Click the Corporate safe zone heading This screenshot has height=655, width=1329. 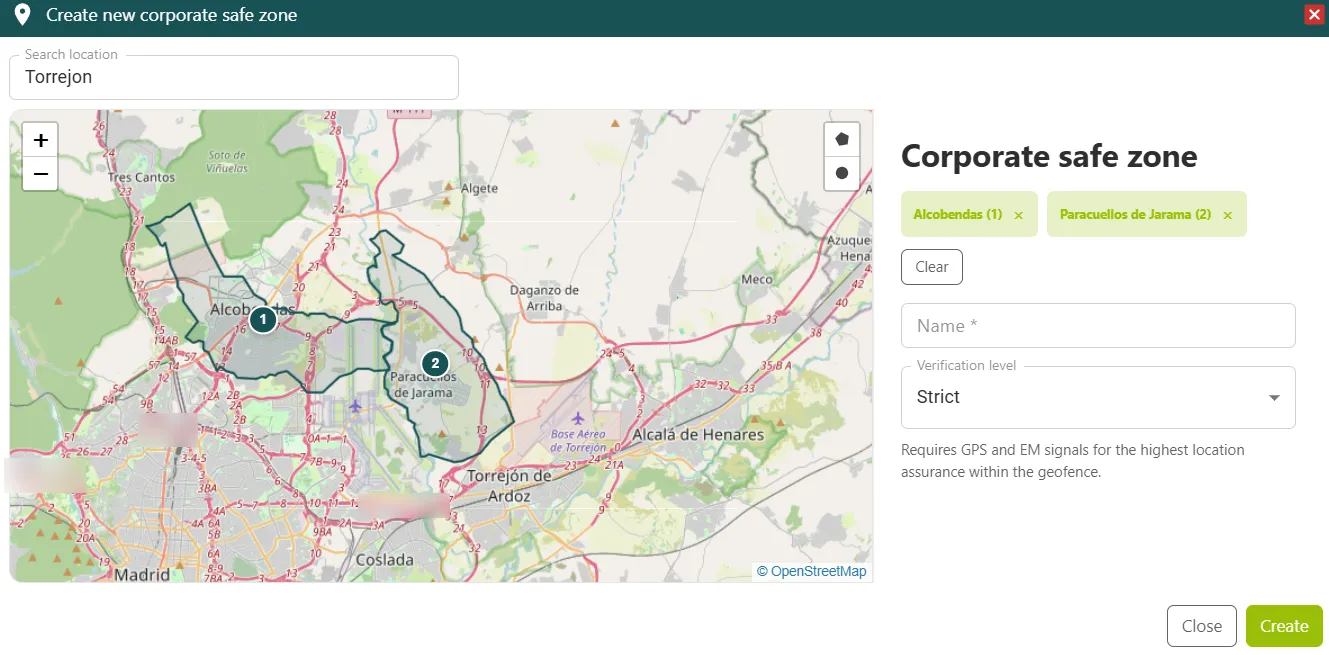point(1049,156)
